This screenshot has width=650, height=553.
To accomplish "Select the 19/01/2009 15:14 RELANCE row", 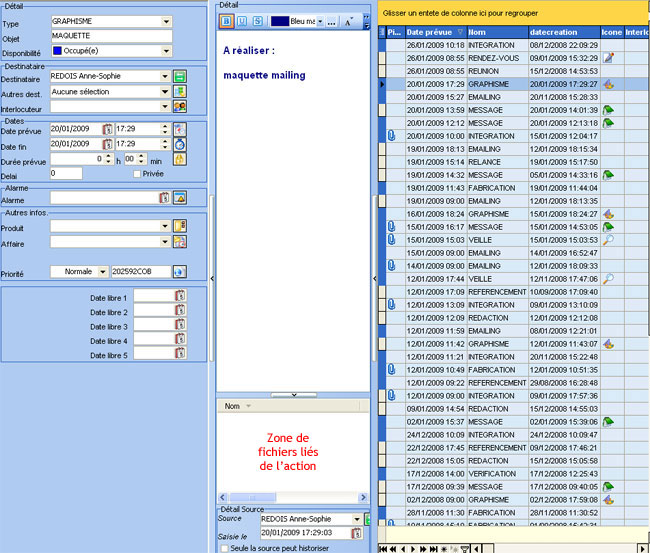I will click(514, 162).
